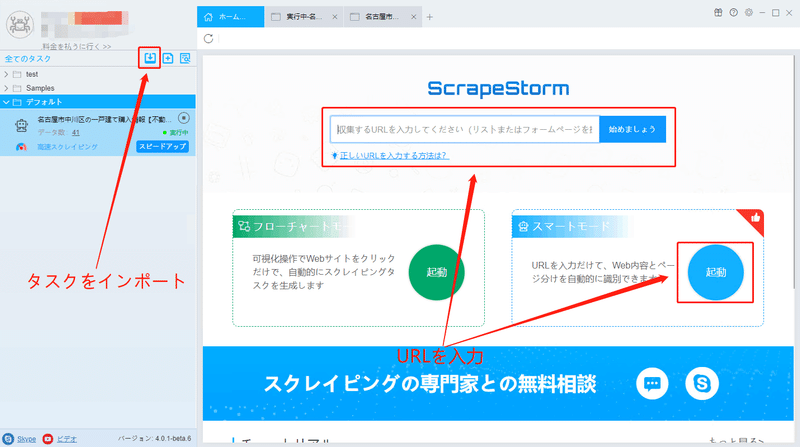
Task: Click the search tasks icon
Action: [185, 58]
